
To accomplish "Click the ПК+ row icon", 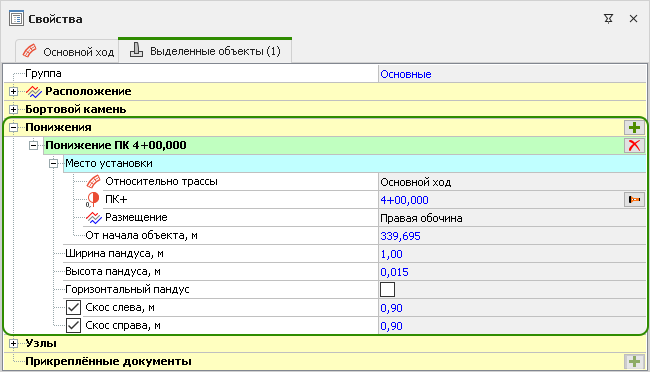I will 93,199.
